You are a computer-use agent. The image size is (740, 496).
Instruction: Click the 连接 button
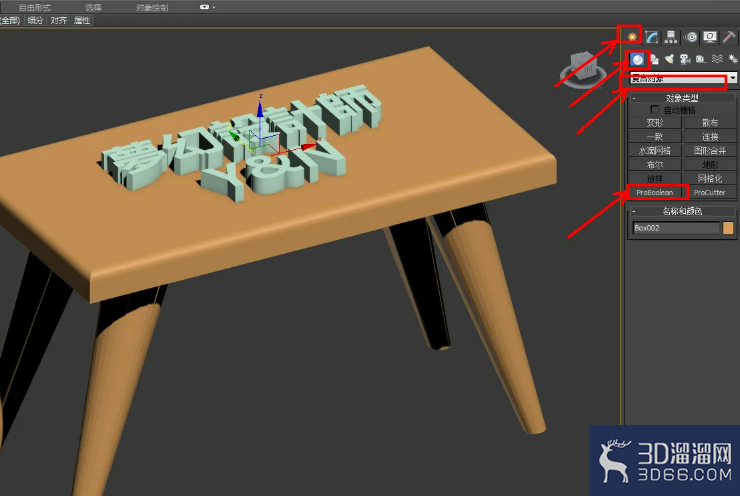point(710,137)
